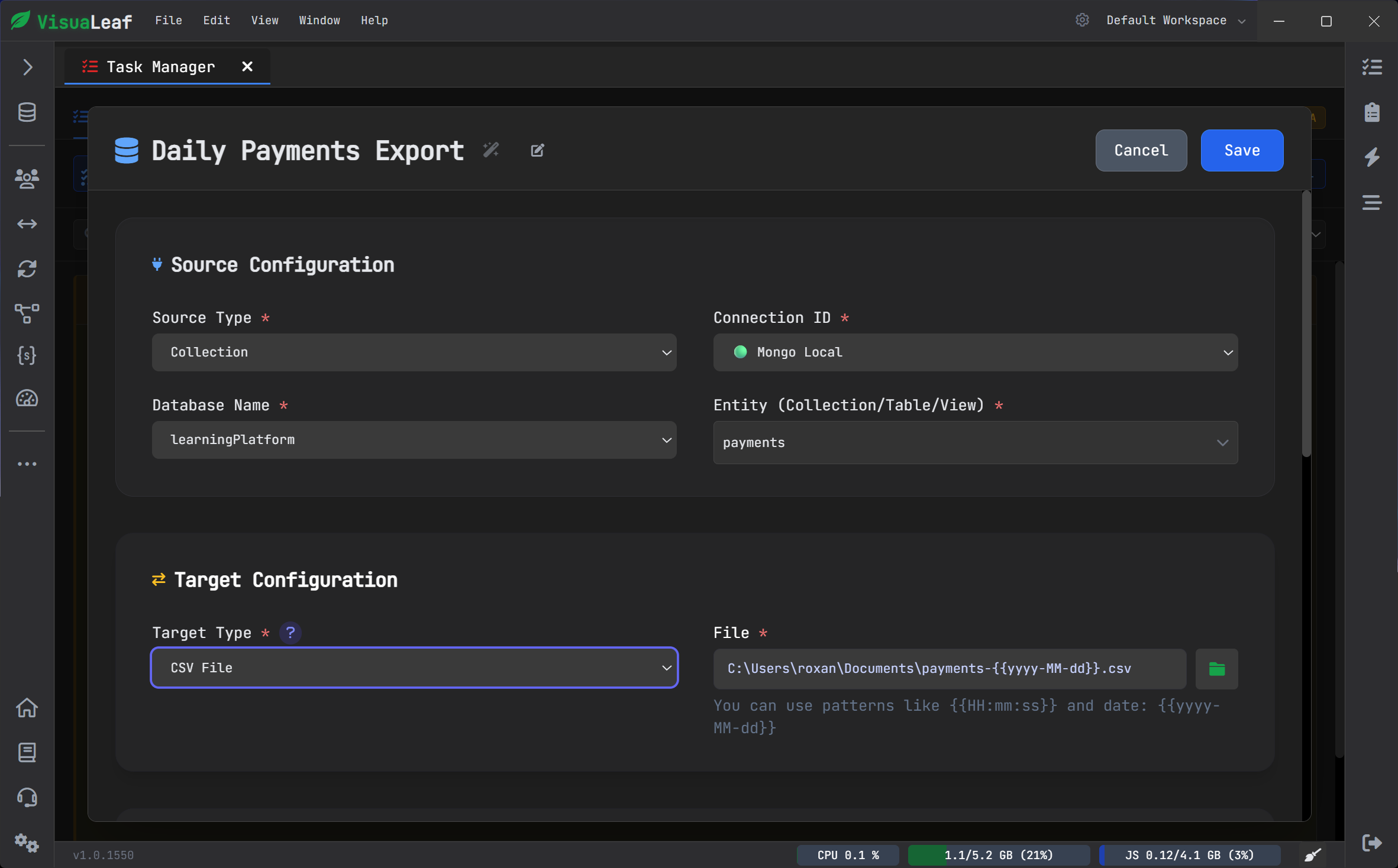The width and height of the screenshot is (1398, 868).
Task: Click the workspace settings gear icon
Action: coord(1082,20)
